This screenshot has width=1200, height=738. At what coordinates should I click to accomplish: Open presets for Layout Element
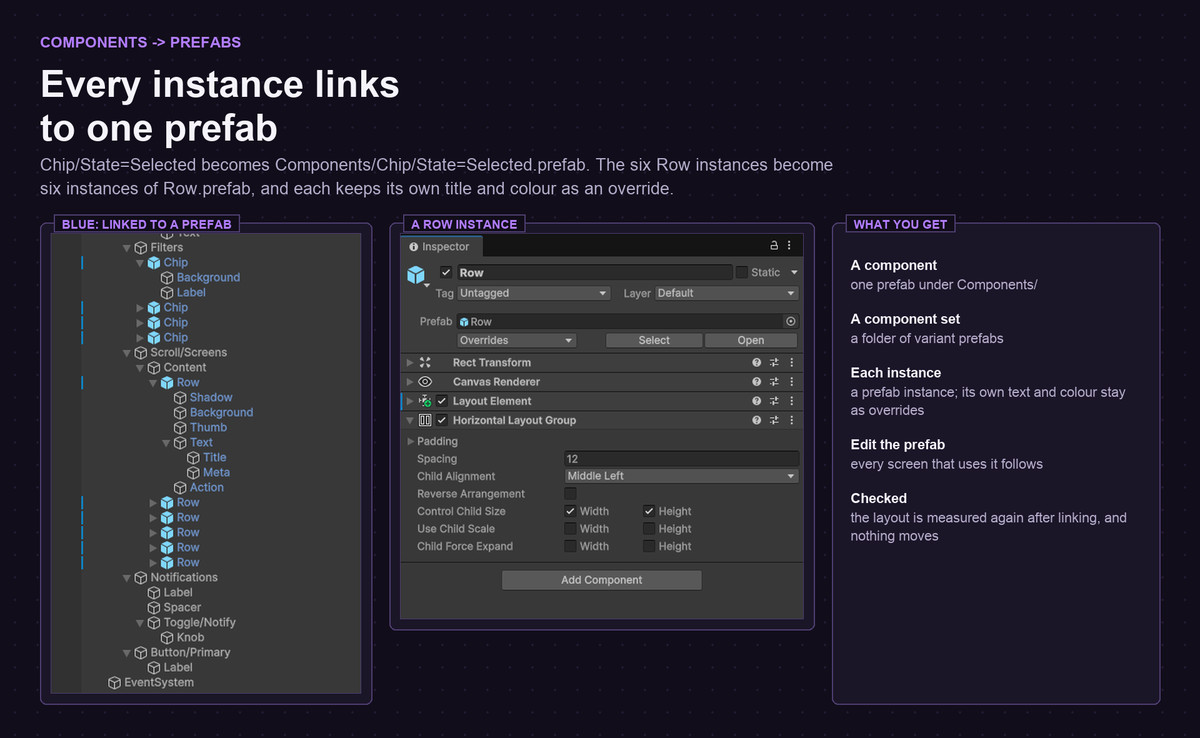point(774,401)
